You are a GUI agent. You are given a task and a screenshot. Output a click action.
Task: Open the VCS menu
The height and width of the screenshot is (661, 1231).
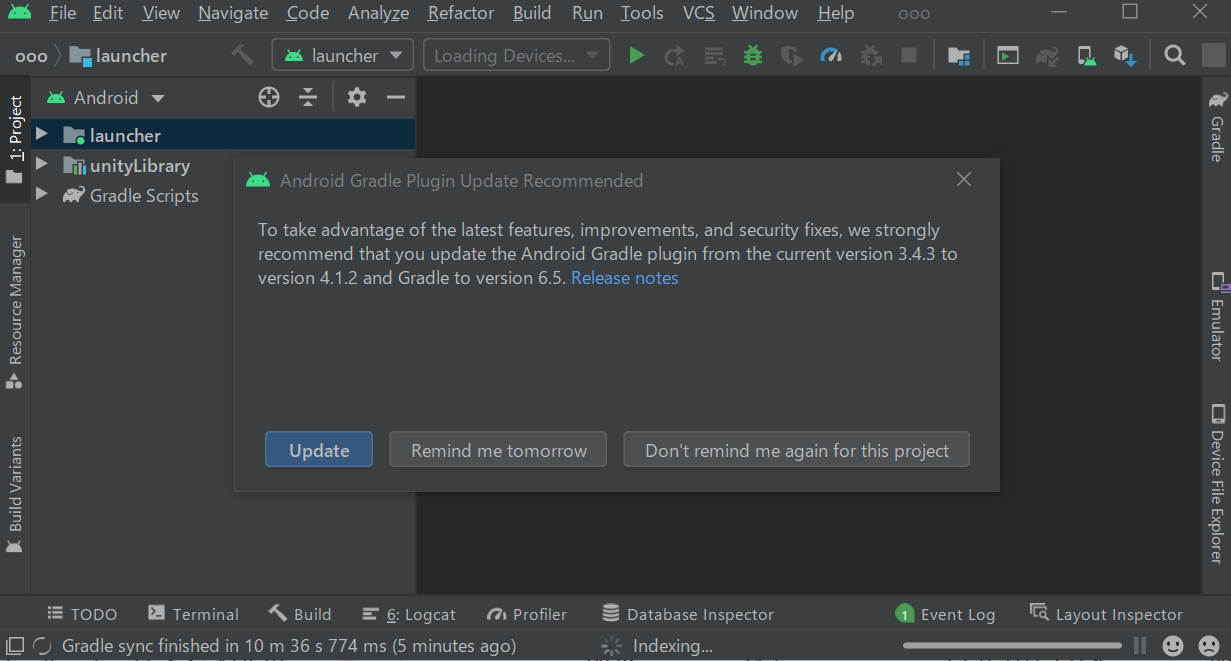698,13
